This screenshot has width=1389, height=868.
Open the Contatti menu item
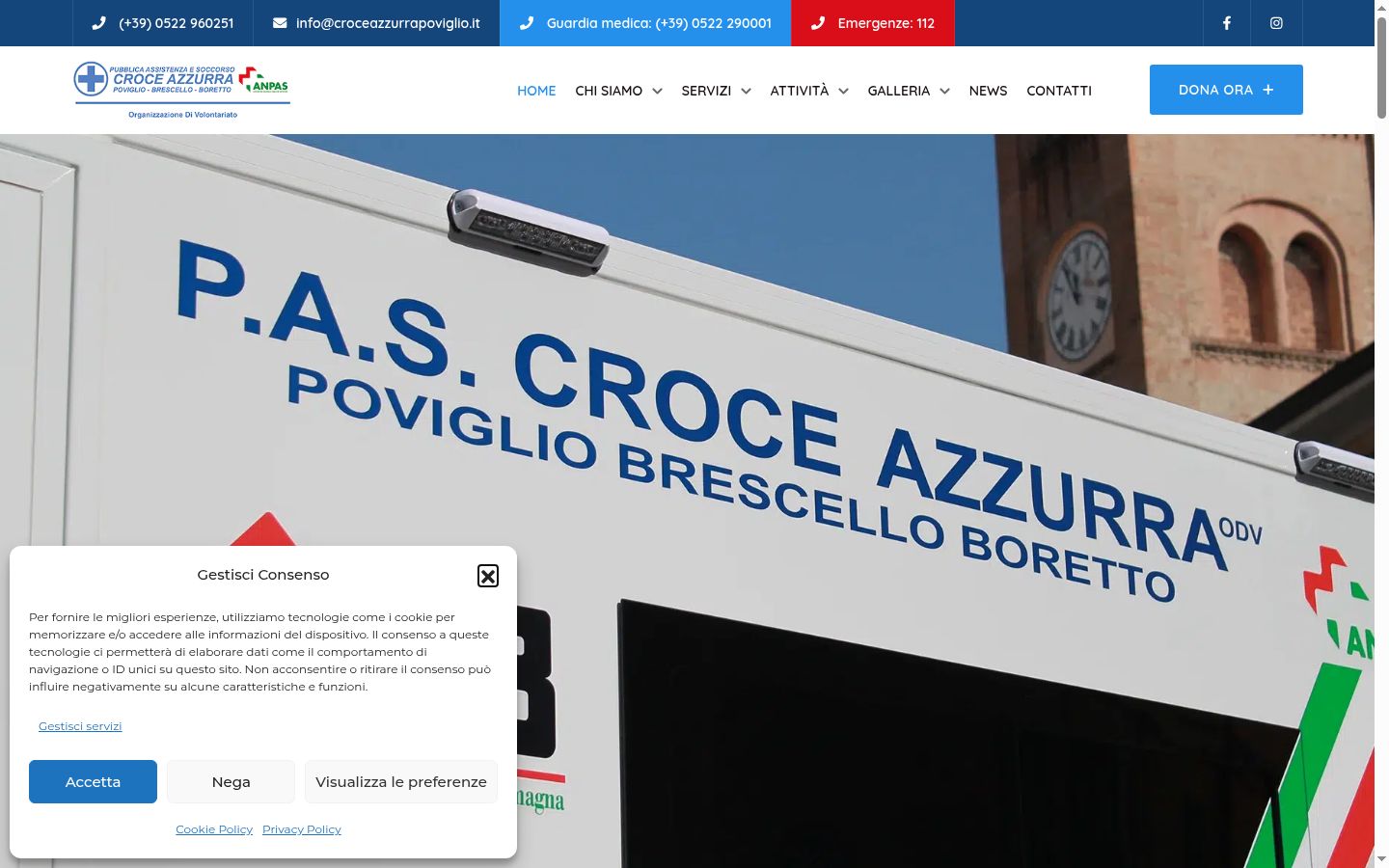pyautogui.click(x=1059, y=91)
